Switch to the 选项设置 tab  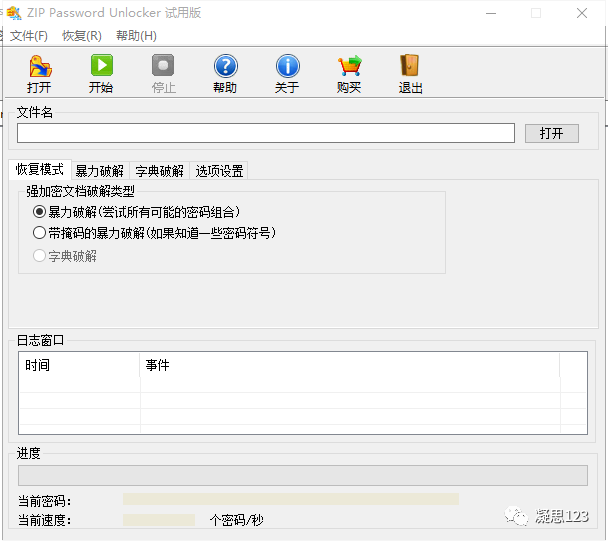point(219,171)
